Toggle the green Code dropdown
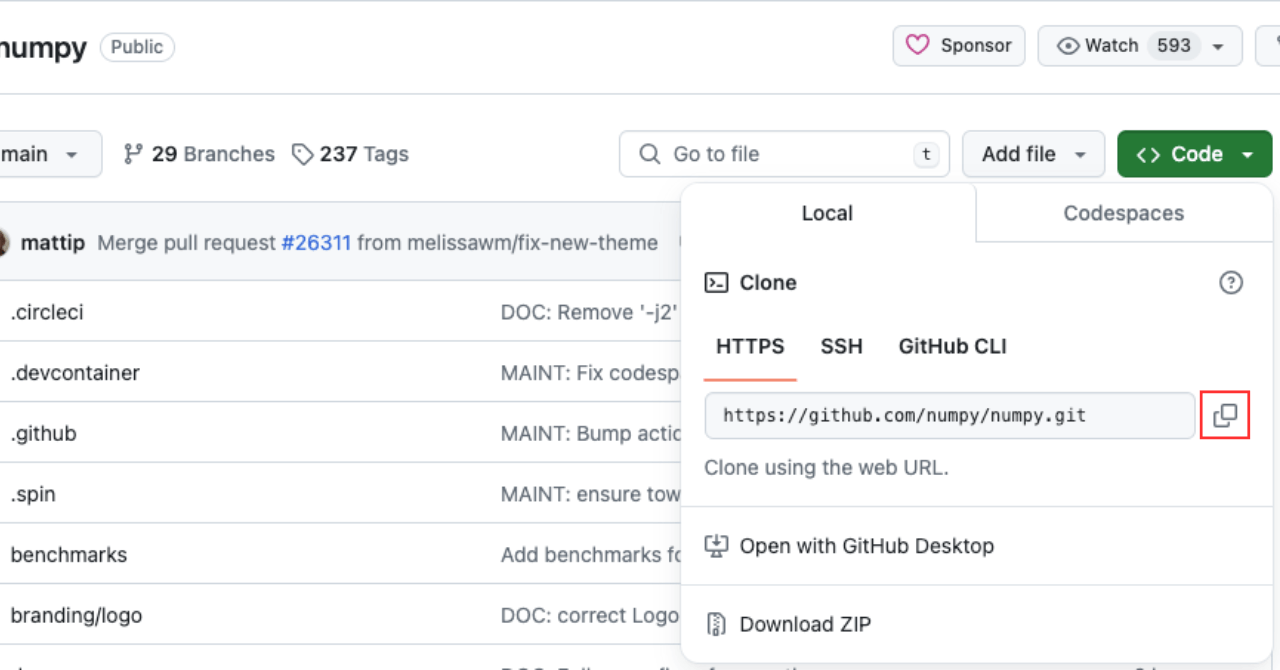This screenshot has width=1280, height=670. (1195, 154)
